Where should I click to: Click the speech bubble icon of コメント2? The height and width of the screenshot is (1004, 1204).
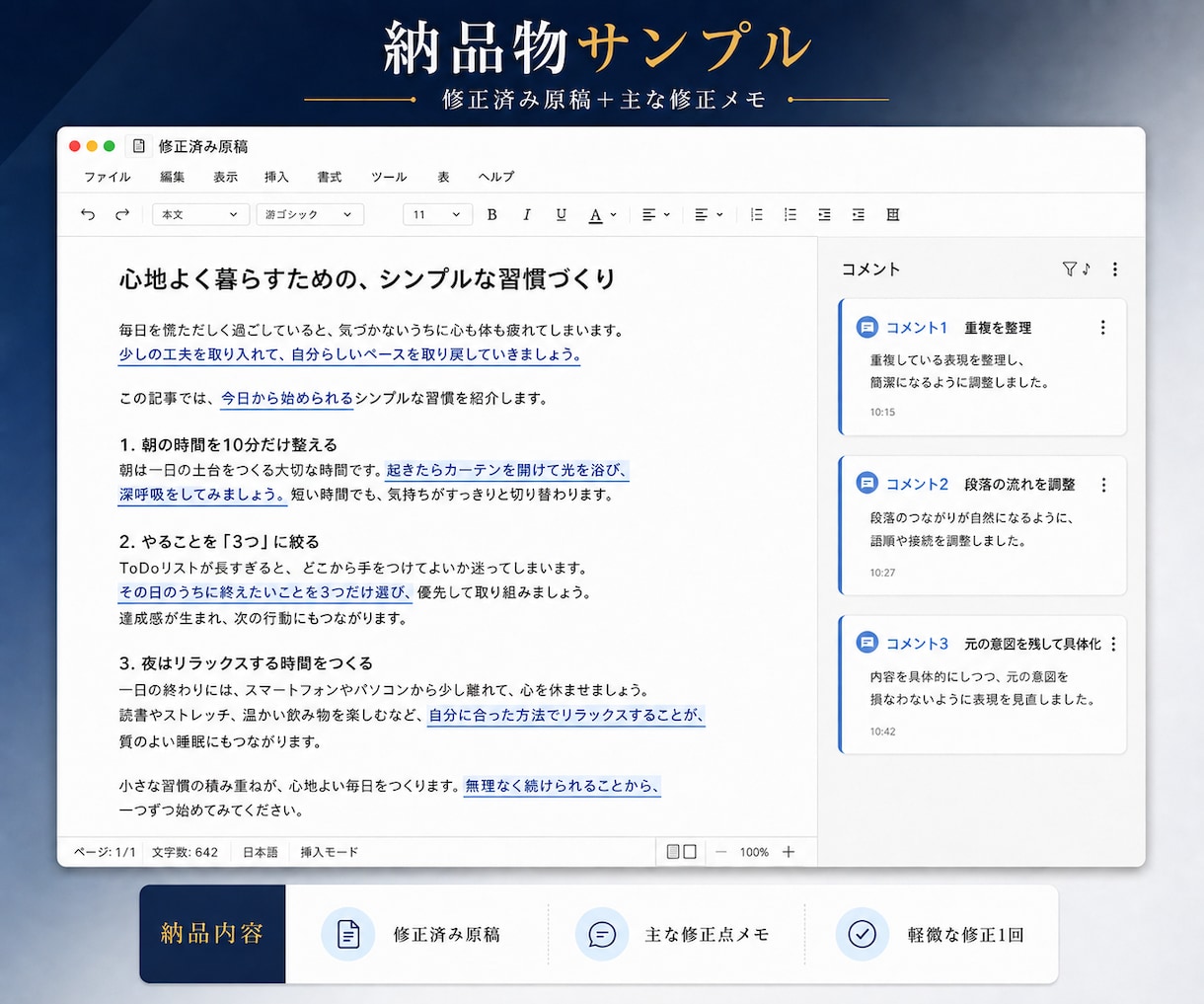coord(866,483)
